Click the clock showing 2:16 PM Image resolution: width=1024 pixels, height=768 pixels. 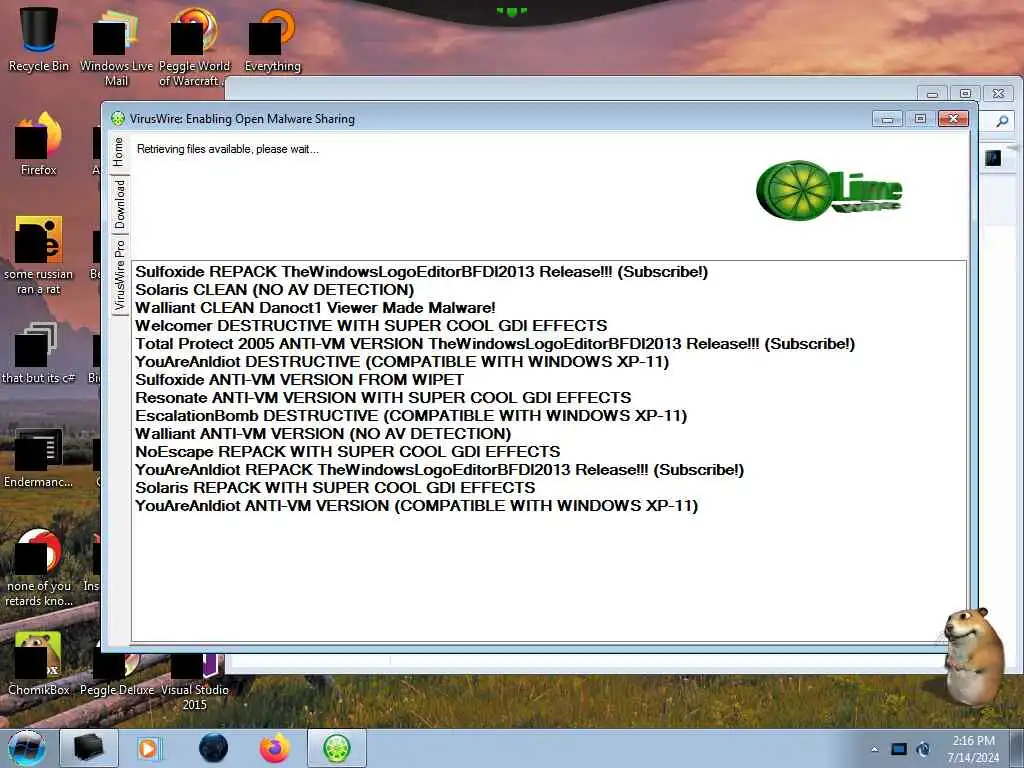[973, 749]
